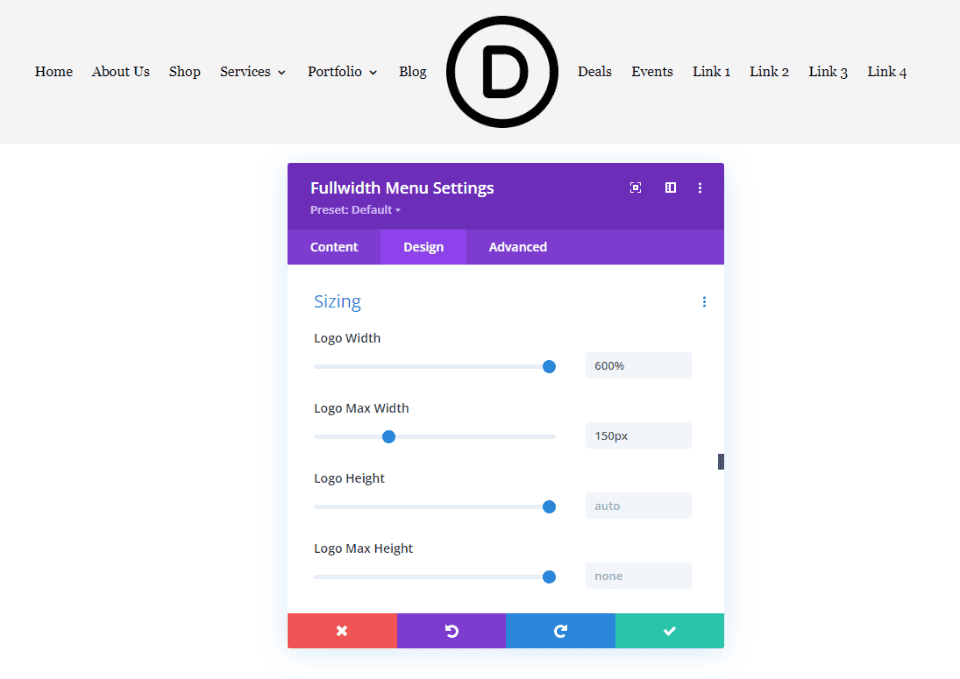Screen dimensions: 960x679
Task: Open the Sizing section options menu
Action: coord(704,302)
